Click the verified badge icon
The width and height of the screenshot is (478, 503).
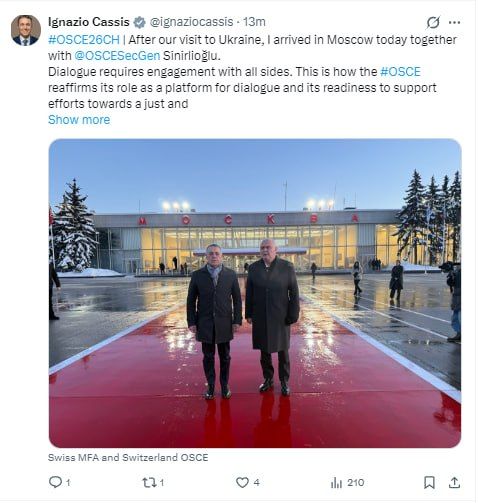[139, 22]
